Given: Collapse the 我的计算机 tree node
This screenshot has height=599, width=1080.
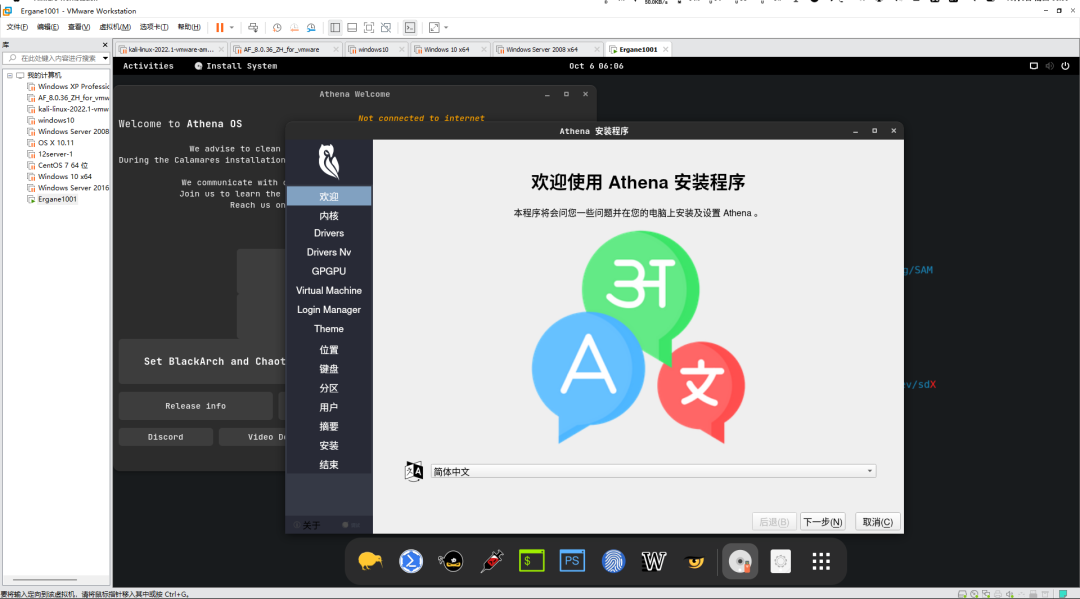Looking at the screenshot, I should coord(10,75).
